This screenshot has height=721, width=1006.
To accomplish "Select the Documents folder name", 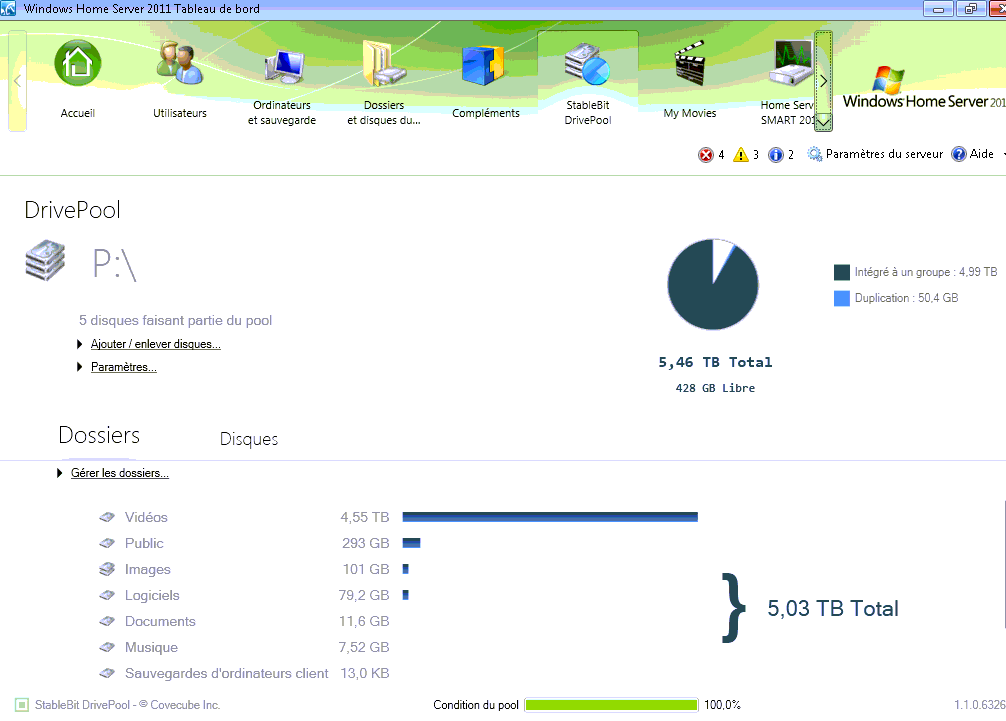I will (160, 622).
